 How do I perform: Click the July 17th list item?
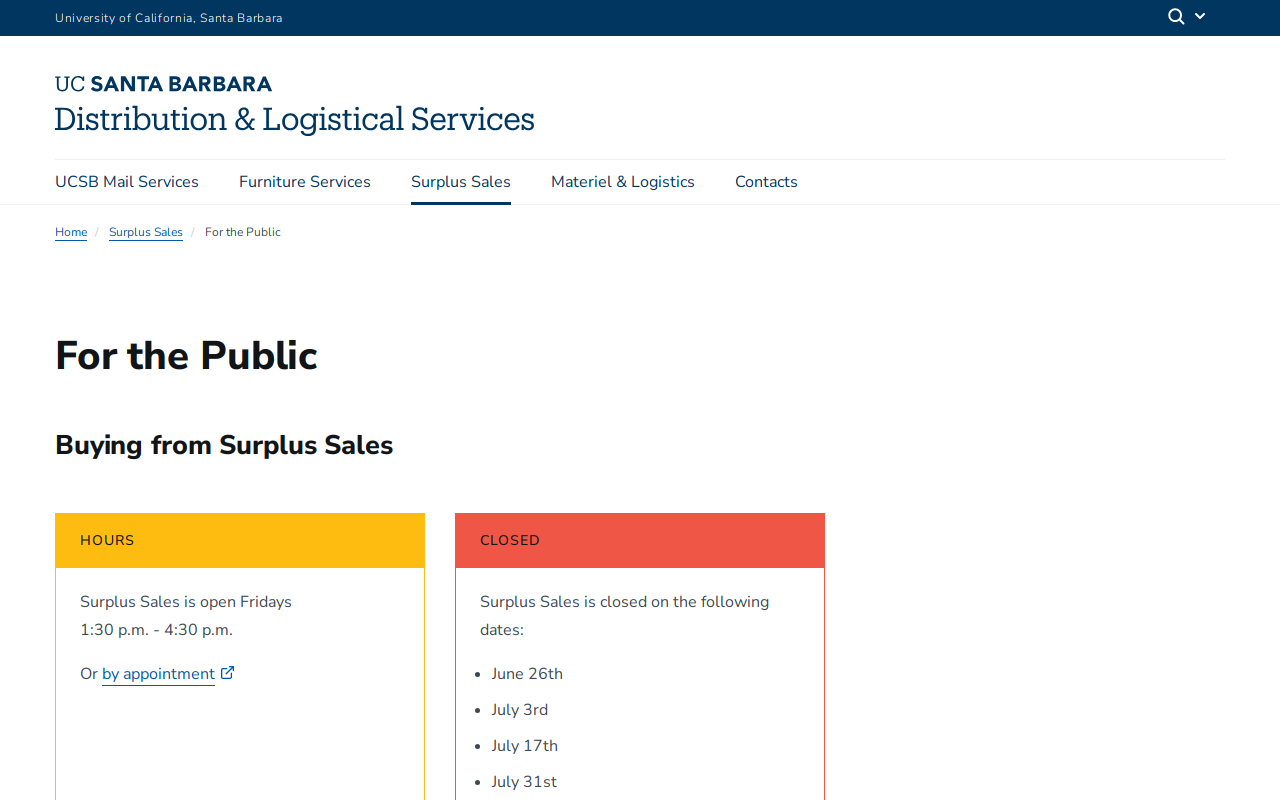click(x=525, y=746)
